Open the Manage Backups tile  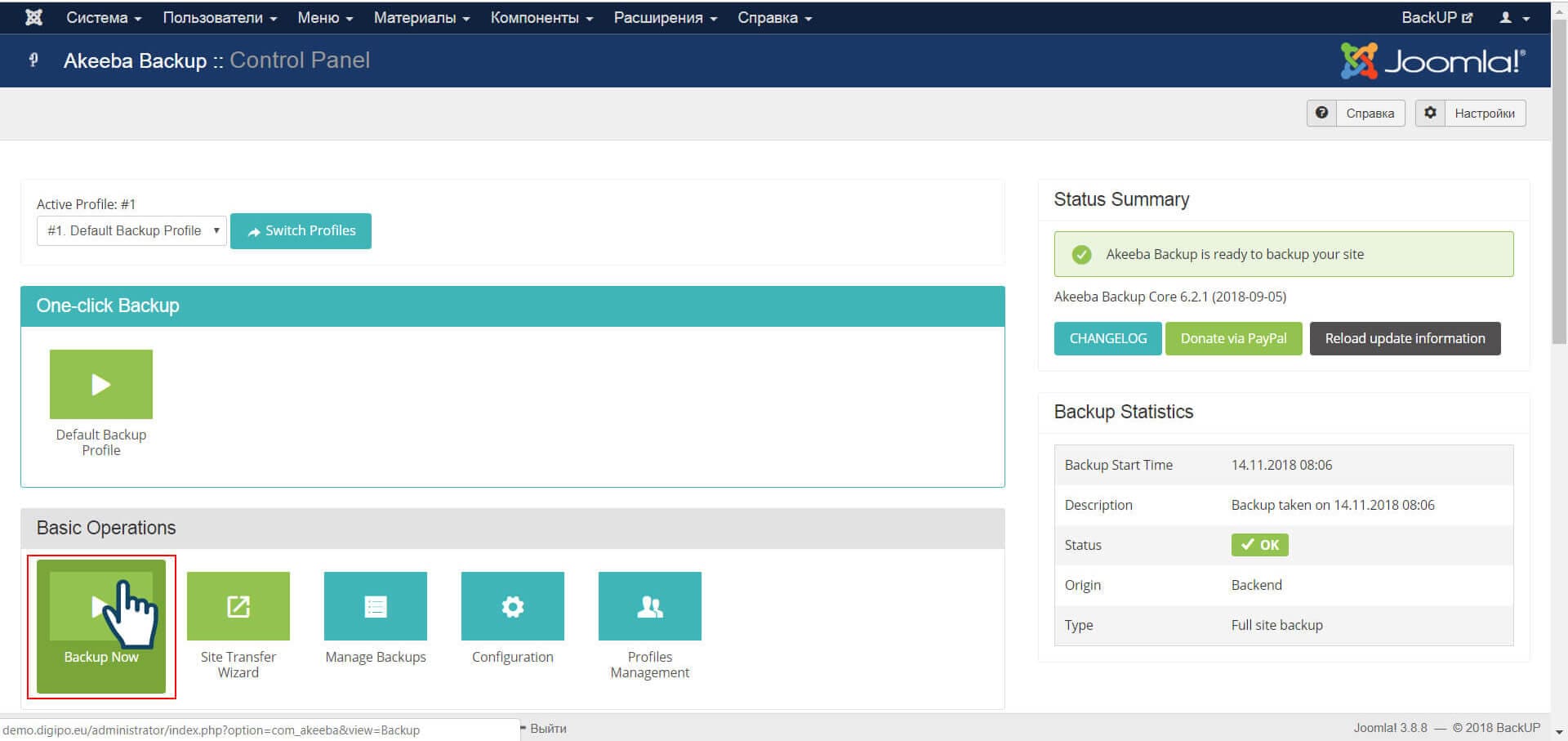375,606
